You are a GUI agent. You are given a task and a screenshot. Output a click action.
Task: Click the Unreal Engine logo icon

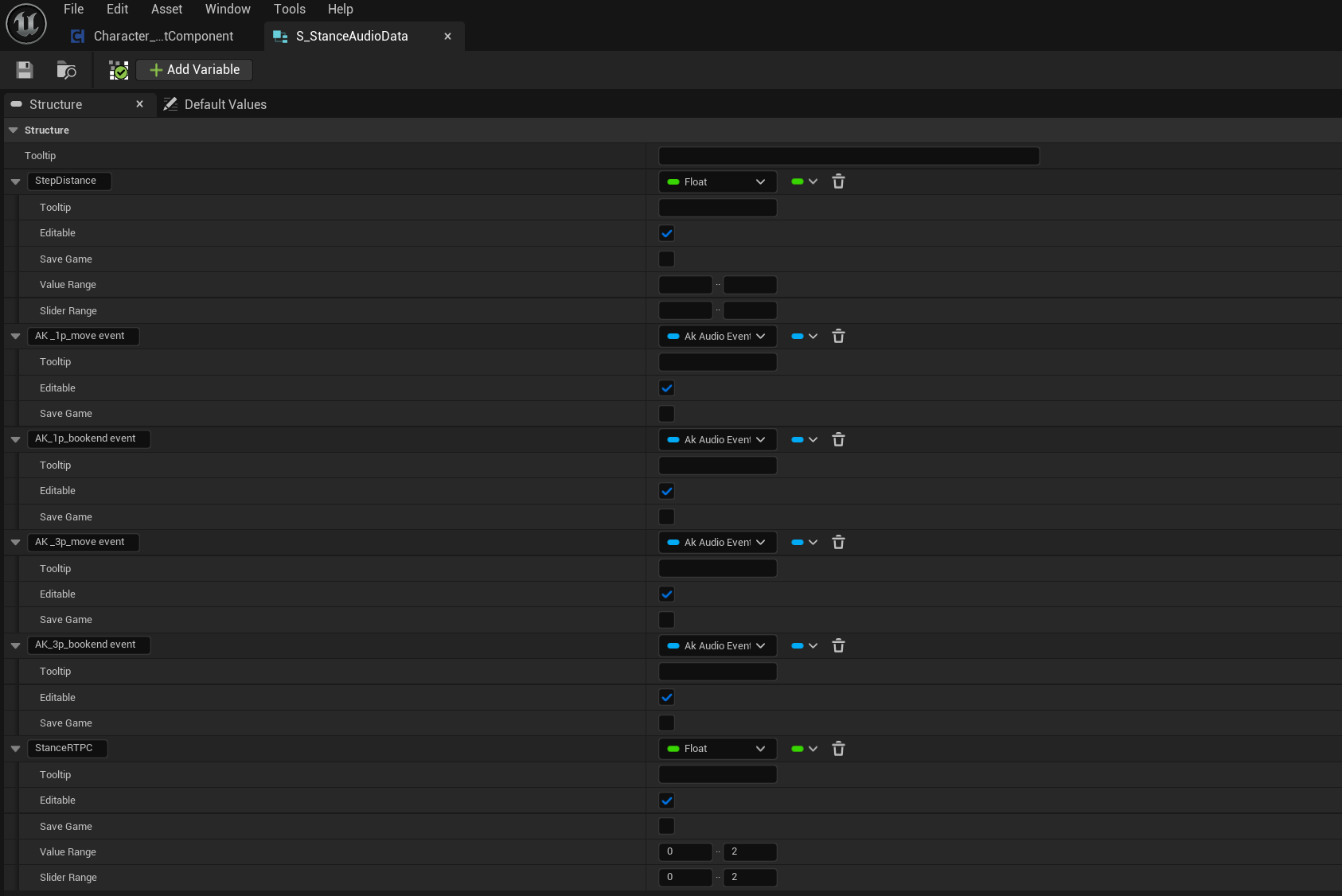tap(26, 23)
